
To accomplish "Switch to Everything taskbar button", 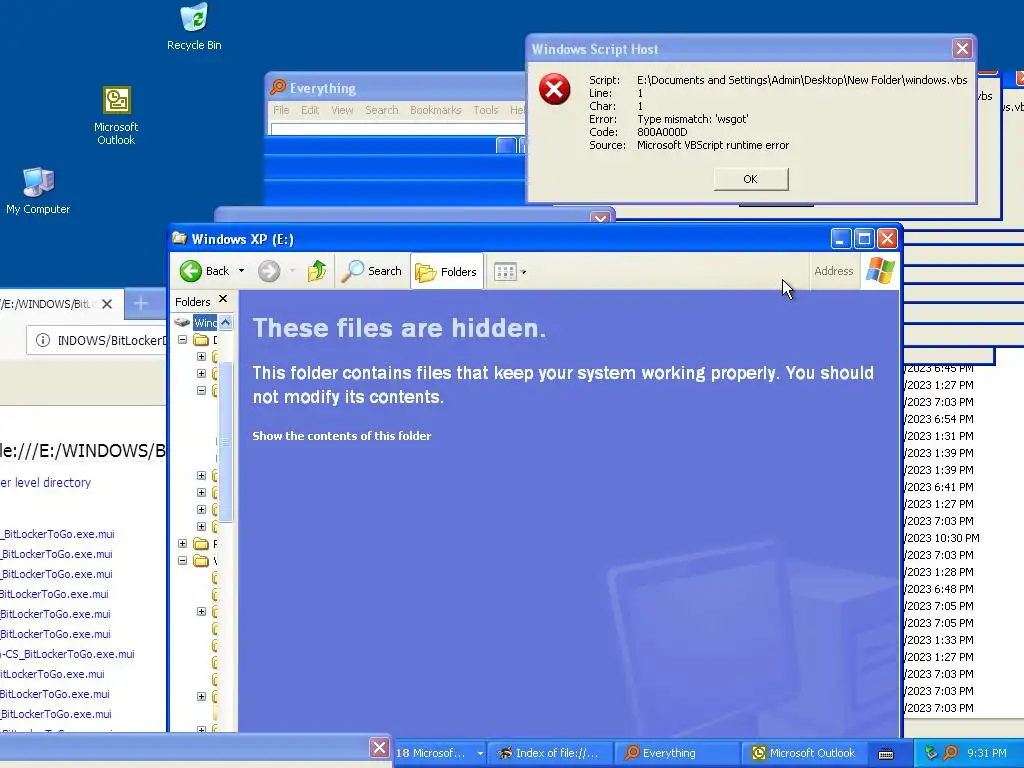I will point(677,753).
